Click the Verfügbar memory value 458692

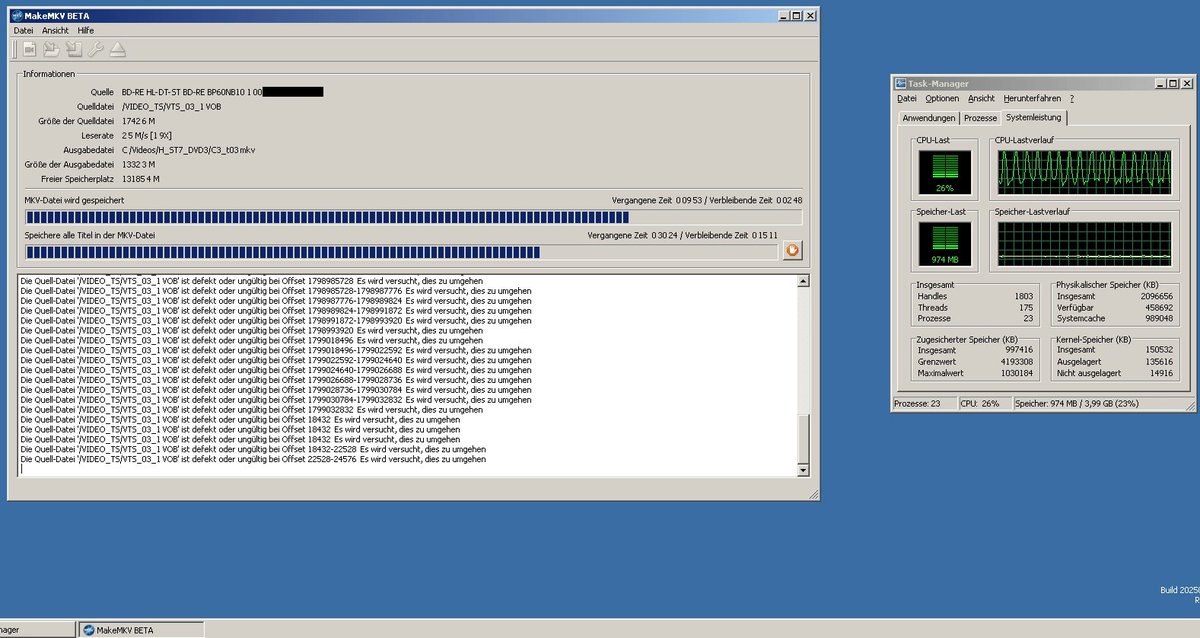pos(1157,308)
